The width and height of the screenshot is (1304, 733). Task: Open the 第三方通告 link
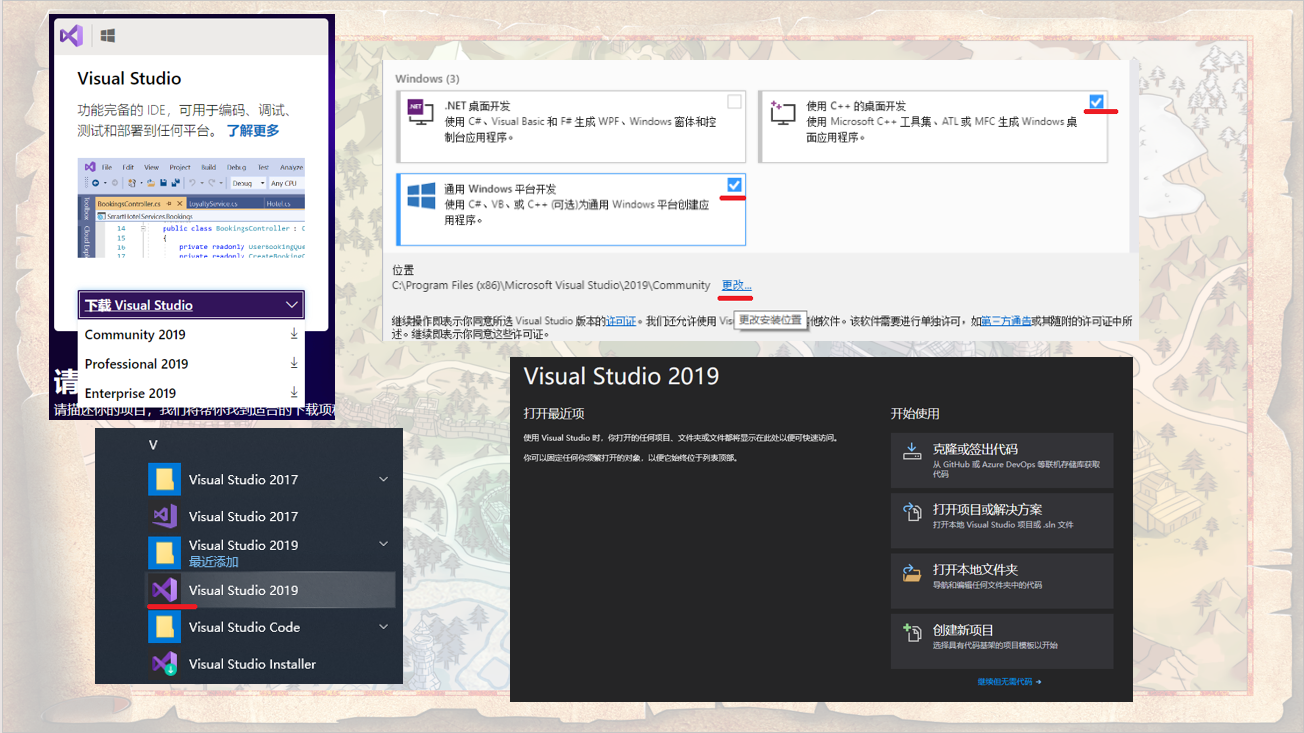point(1006,321)
